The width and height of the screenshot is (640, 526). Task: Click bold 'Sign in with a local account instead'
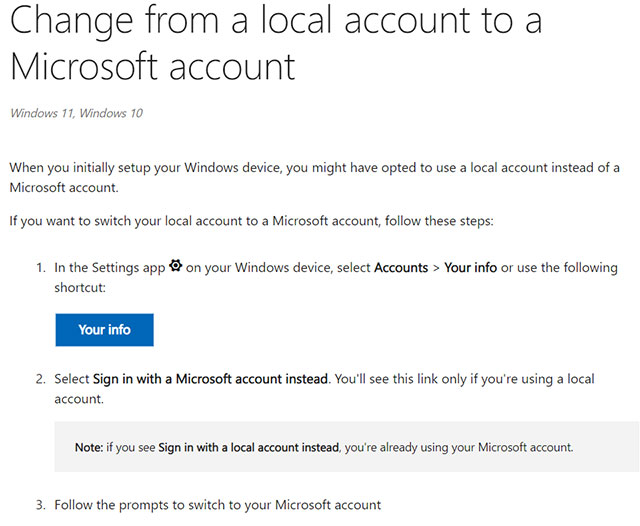pyautogui.click(x=247, y=446)
